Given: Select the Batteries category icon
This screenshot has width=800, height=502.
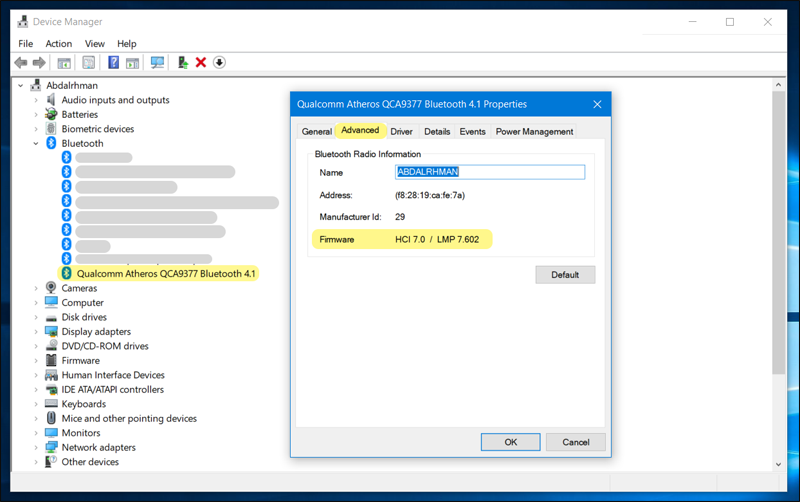Looking at the screenshot, I should [51, 114].
